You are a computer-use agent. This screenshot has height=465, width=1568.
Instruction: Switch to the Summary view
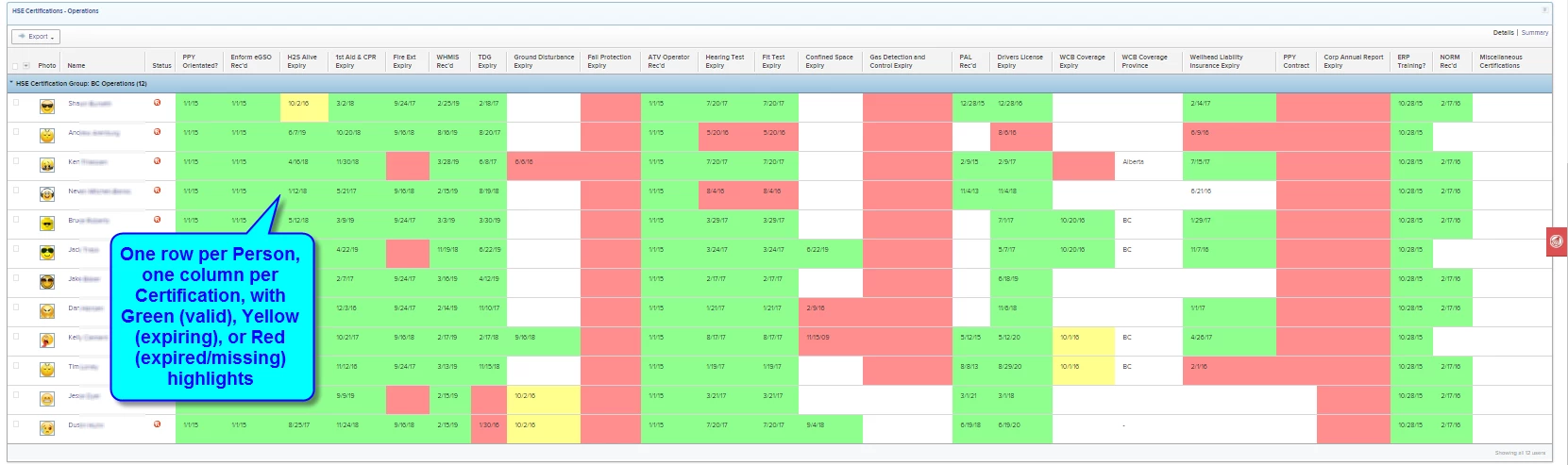(x=1535, y=33)
